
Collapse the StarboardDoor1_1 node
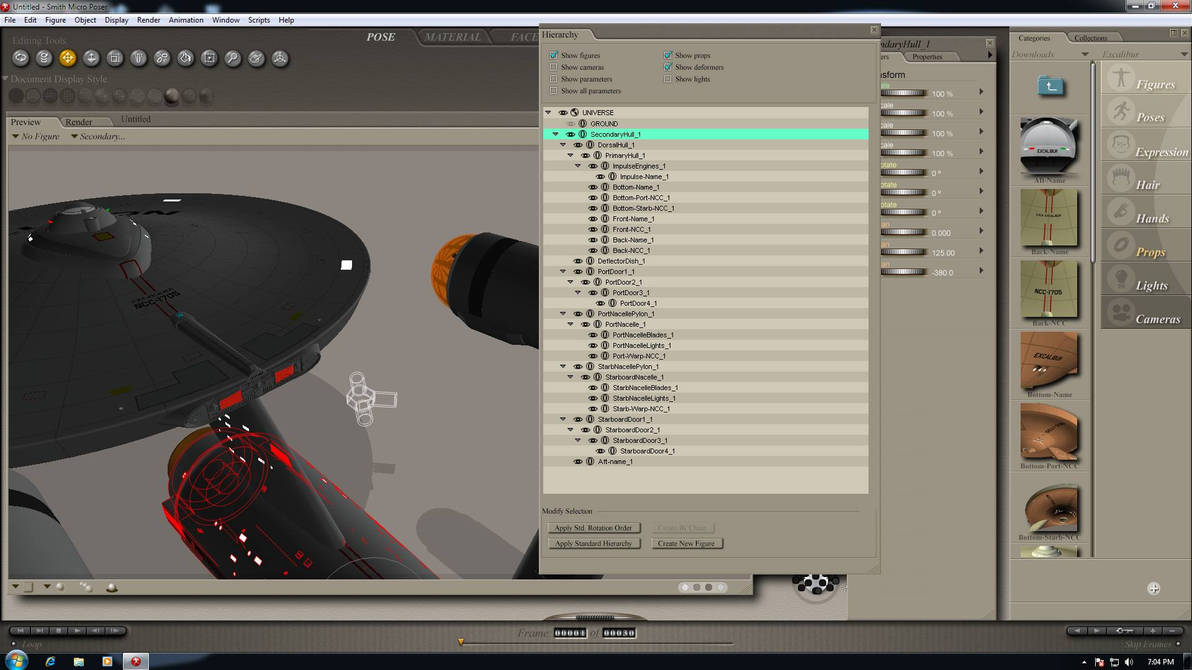[x=563, y=419]
